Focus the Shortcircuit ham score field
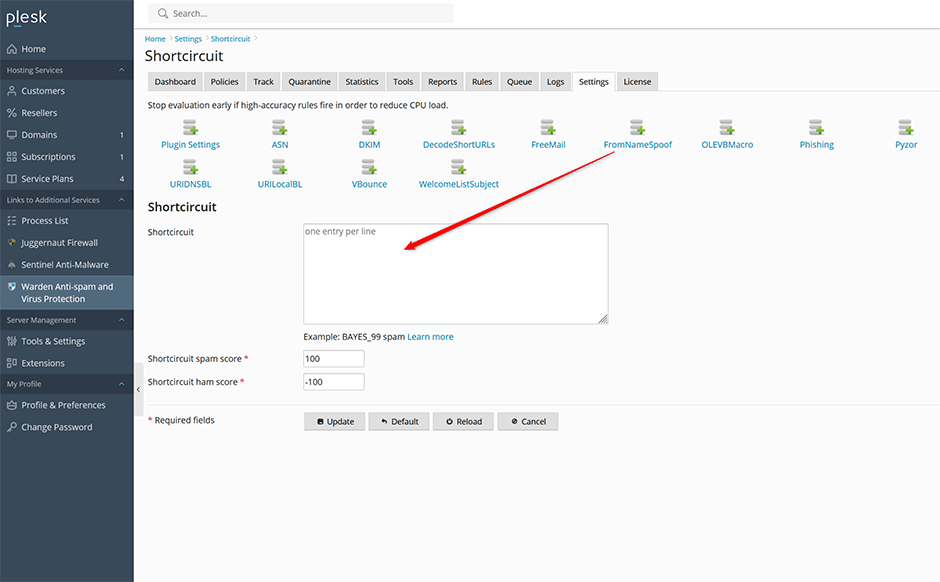 pyautogui.click(x=334, y=382)
